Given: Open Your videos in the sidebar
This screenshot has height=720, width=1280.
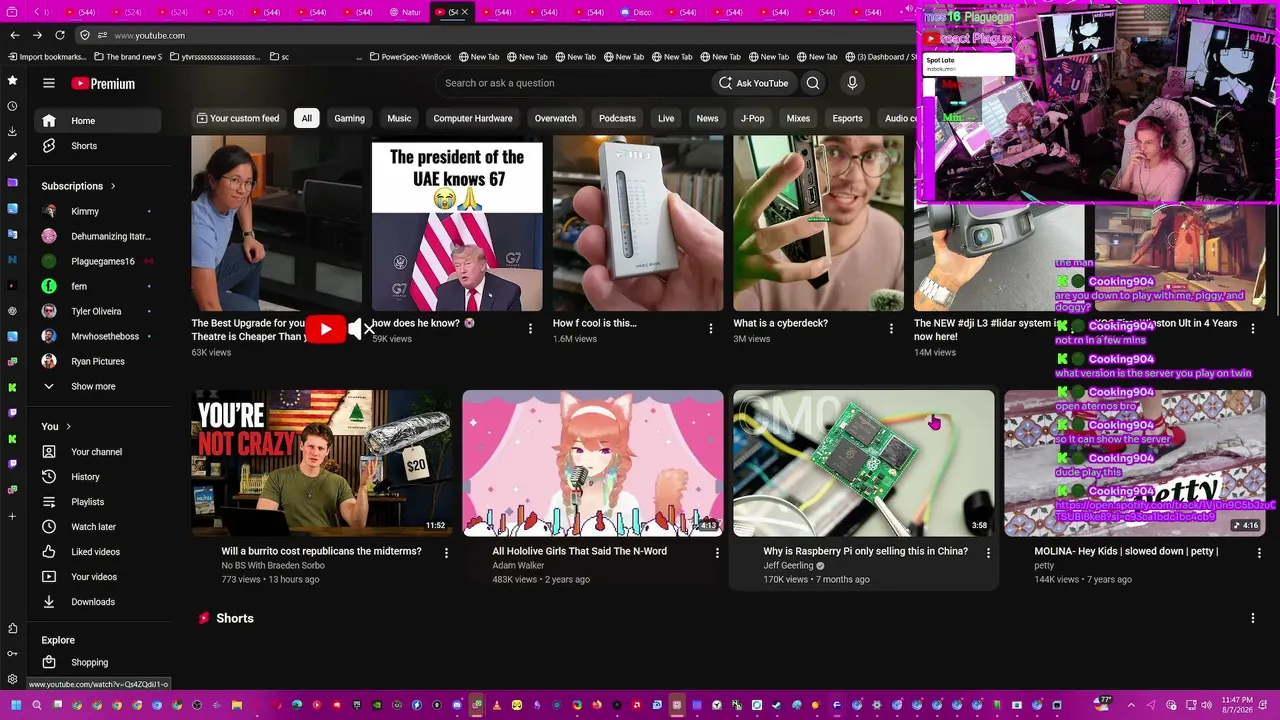Looking at the screenshot, I should [97, 577].
